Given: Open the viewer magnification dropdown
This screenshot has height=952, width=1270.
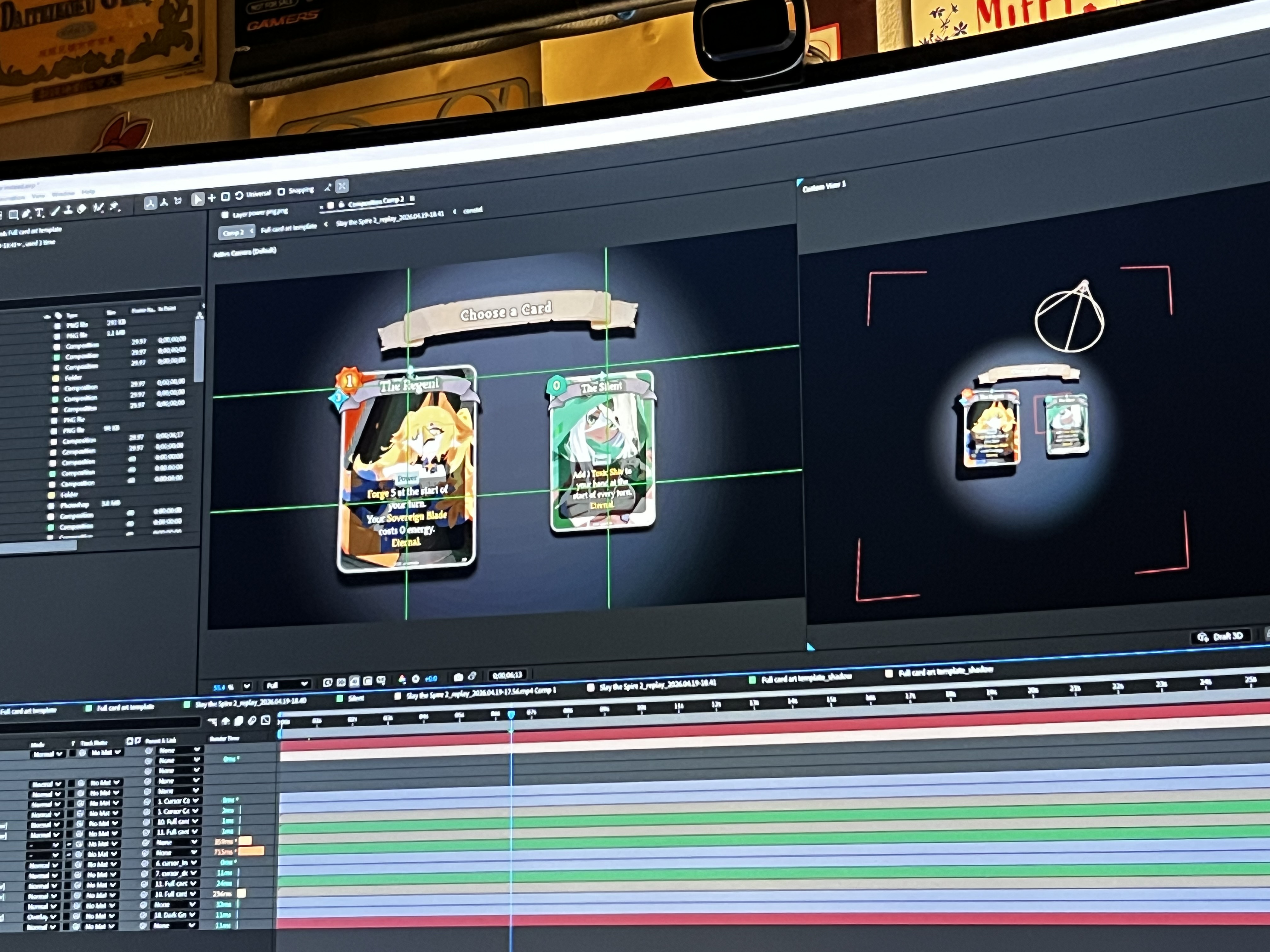Looking at the screenshot, I should (x=247, y=686).
